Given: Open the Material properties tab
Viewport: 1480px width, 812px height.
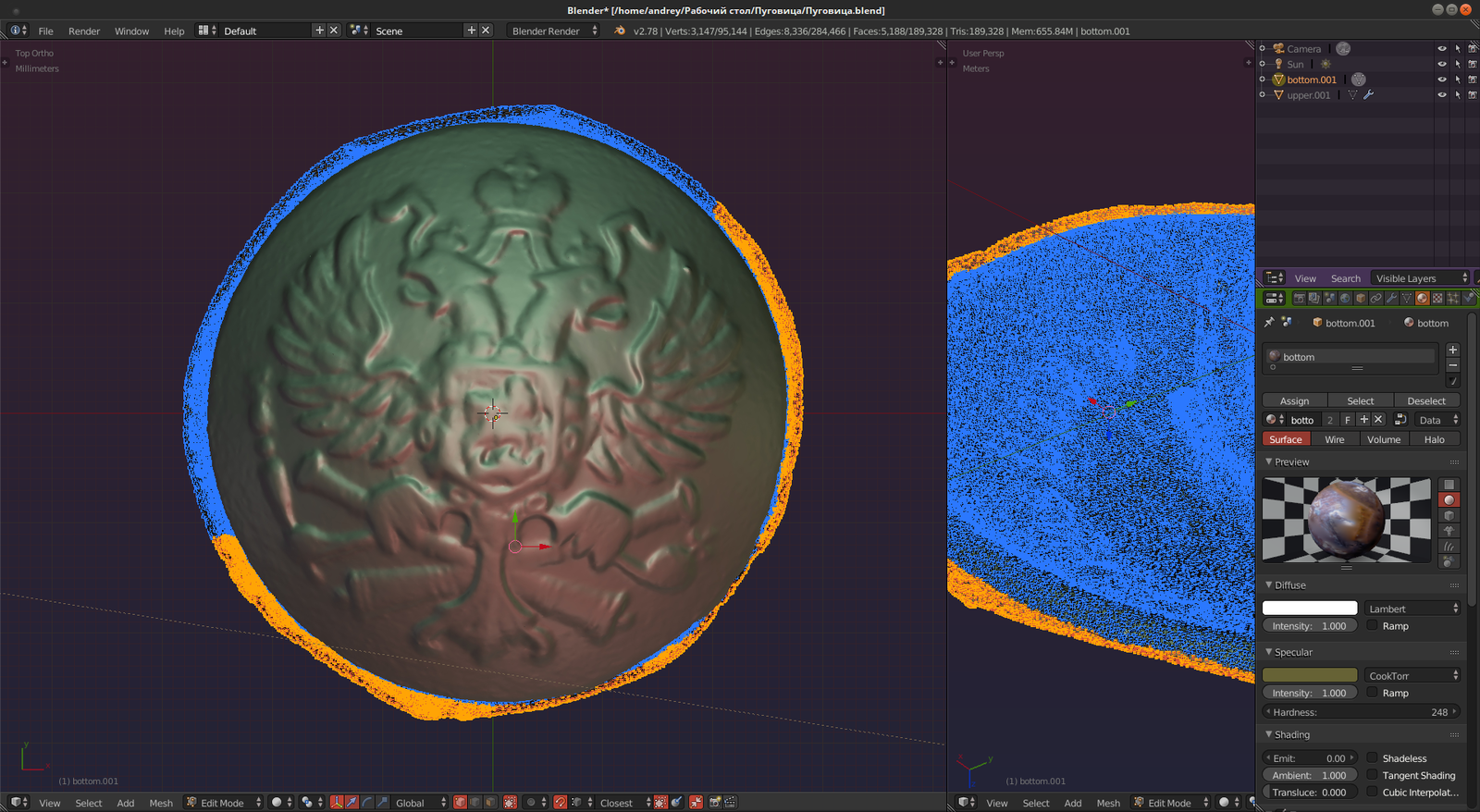Looking at the screenshot, I should (1423, 298).
